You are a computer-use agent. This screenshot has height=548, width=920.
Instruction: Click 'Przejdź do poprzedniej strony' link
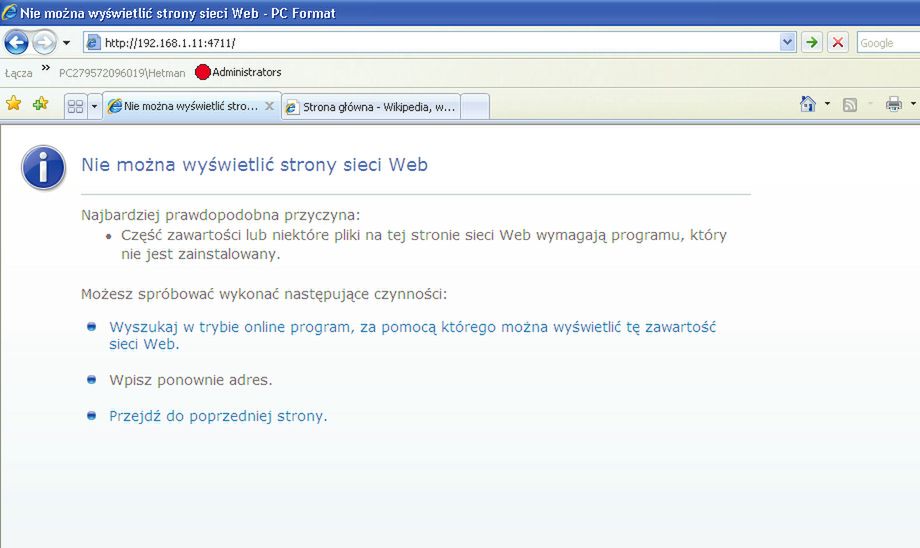218,416
